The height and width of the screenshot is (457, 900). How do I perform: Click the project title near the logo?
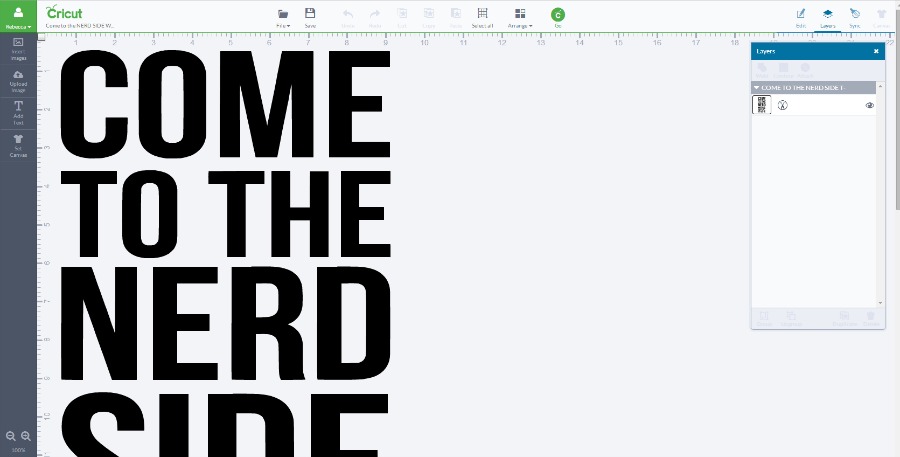(80, 26)
